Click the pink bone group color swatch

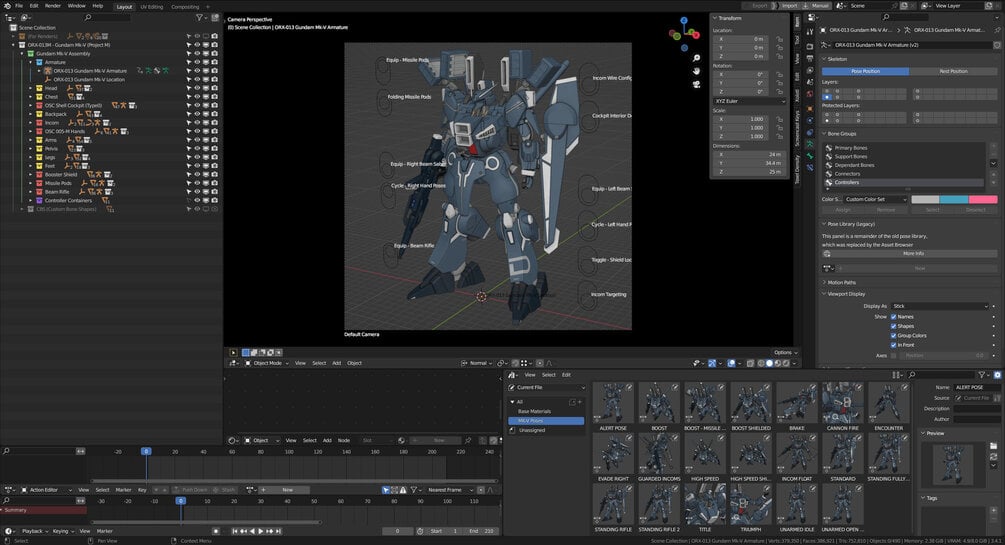point(983,199)
